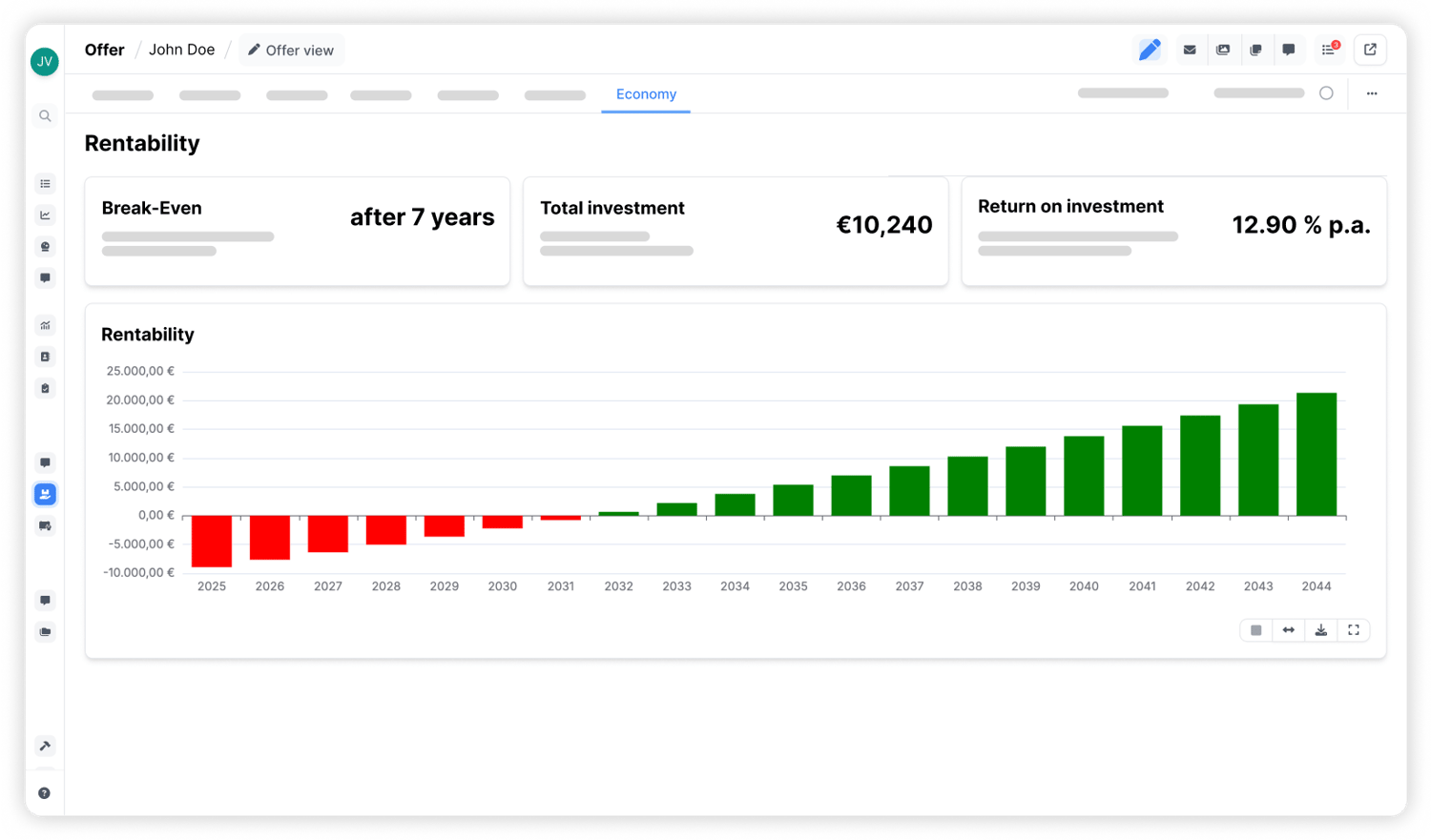
Task: Open the image gallery icon
Action: pyautogui.click(x=1223, y=50)
